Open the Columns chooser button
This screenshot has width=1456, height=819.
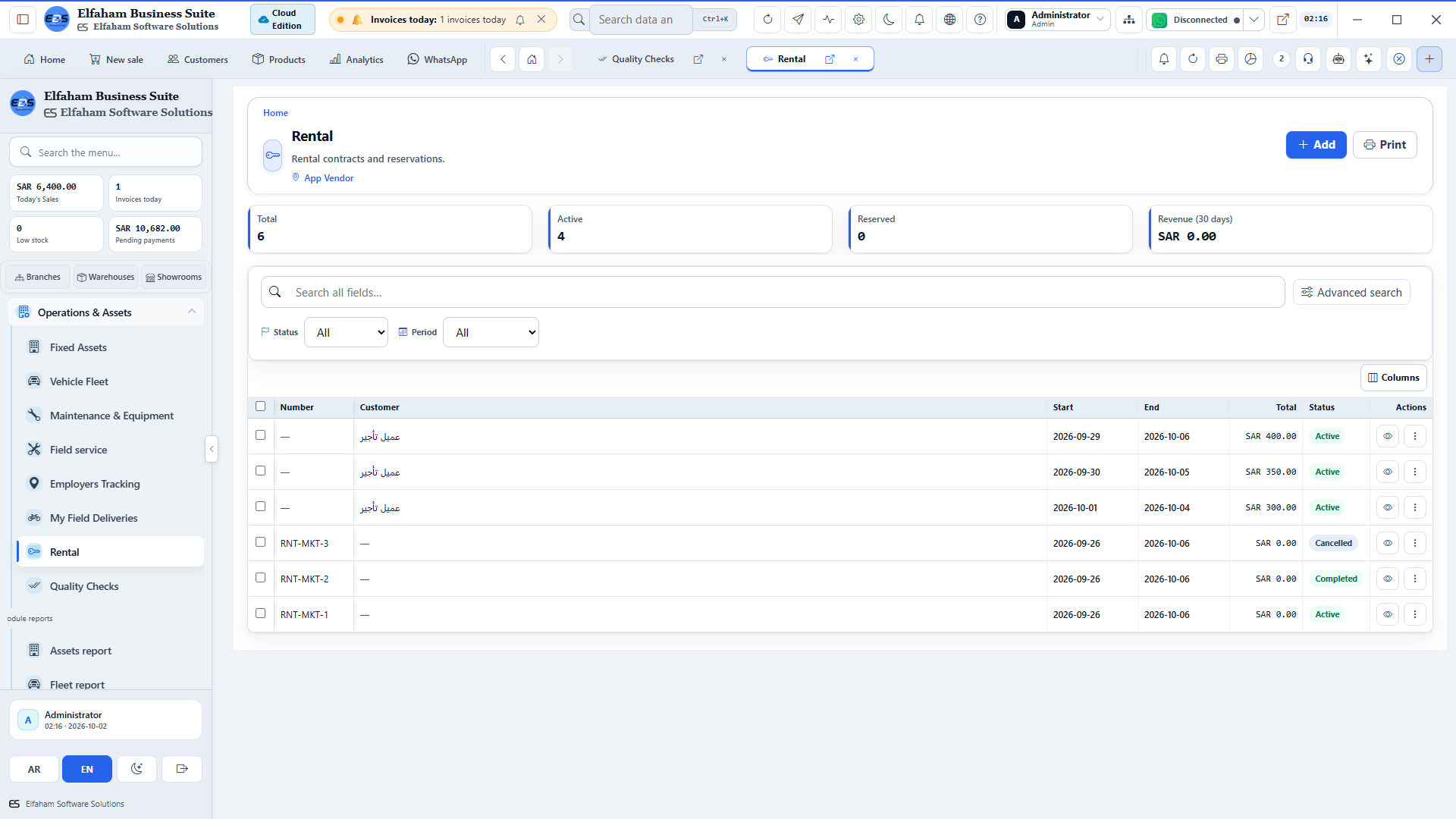[x=1393, y=378]
